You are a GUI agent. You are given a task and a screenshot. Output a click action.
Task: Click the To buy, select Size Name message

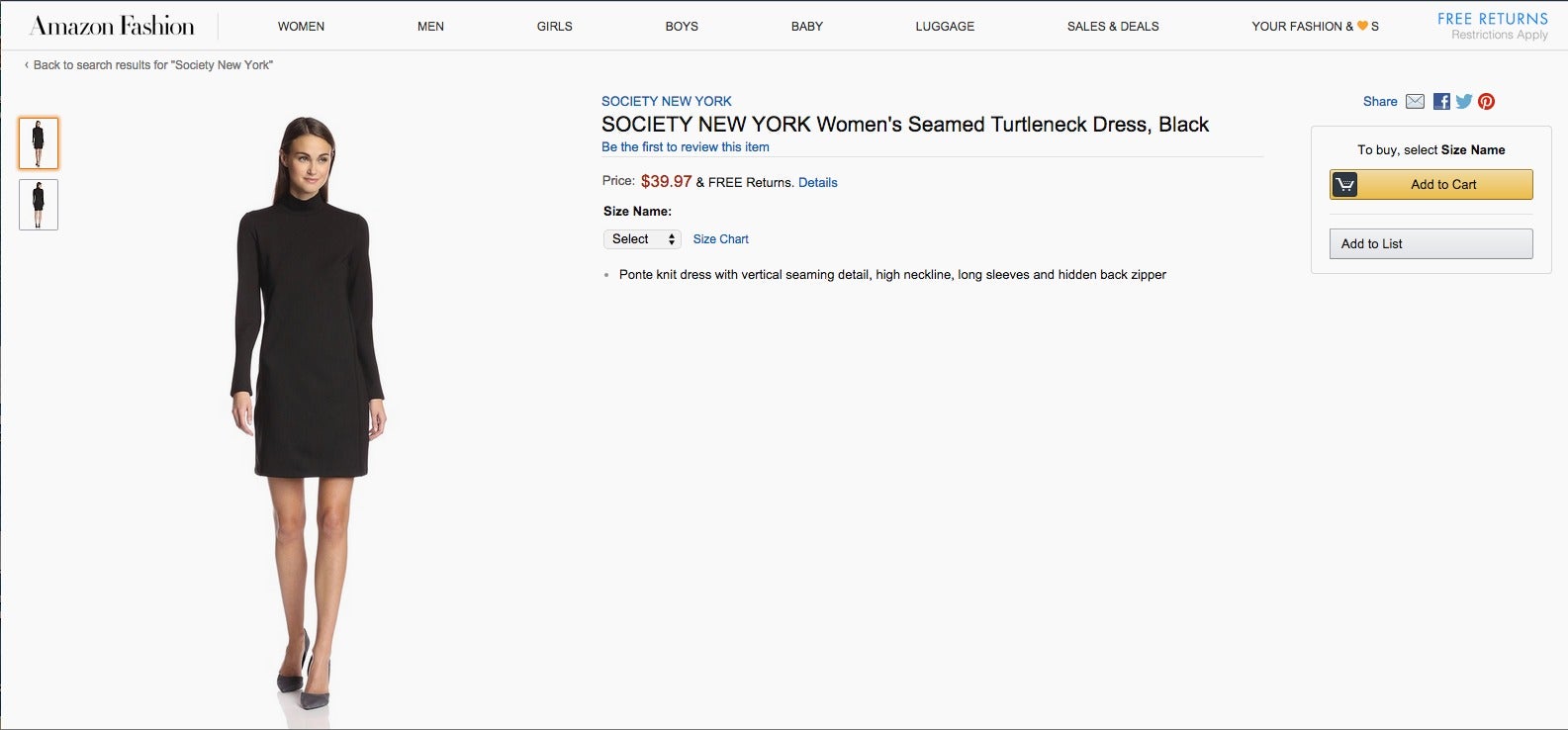[1431, 150]
